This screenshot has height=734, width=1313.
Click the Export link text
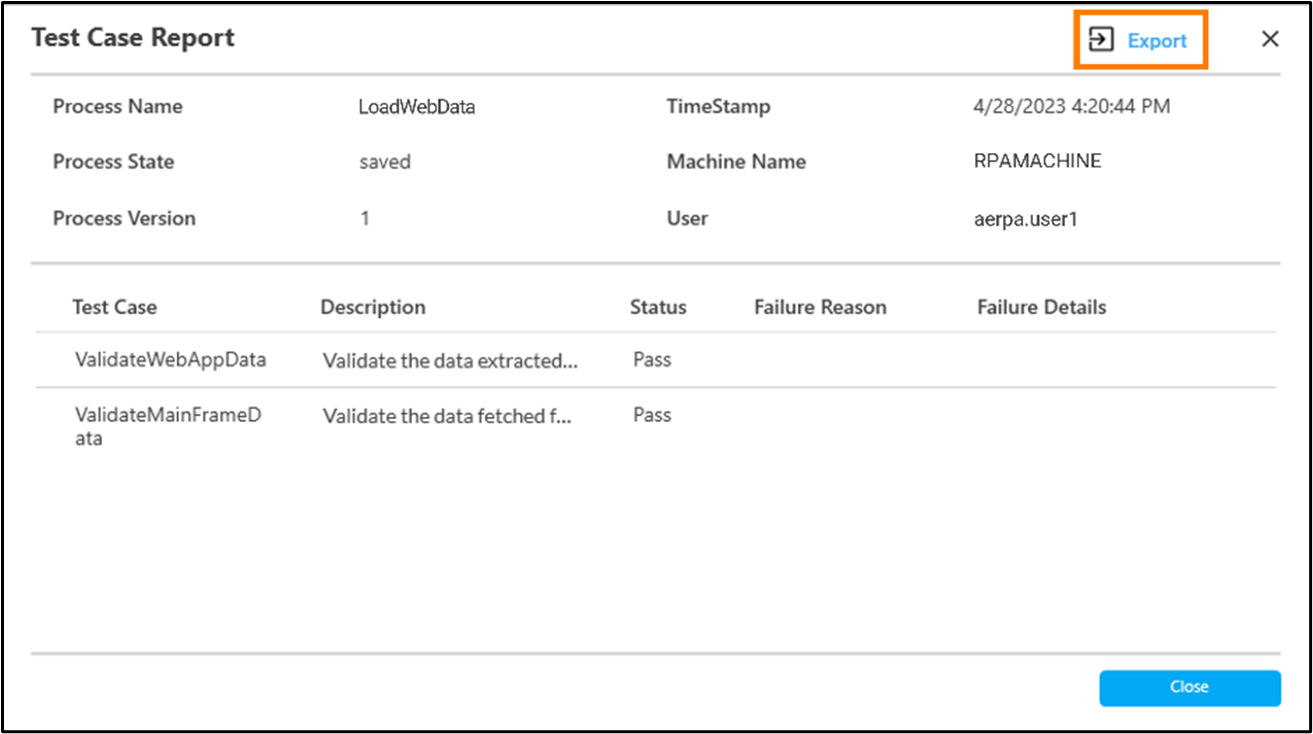coord(1157,41)
